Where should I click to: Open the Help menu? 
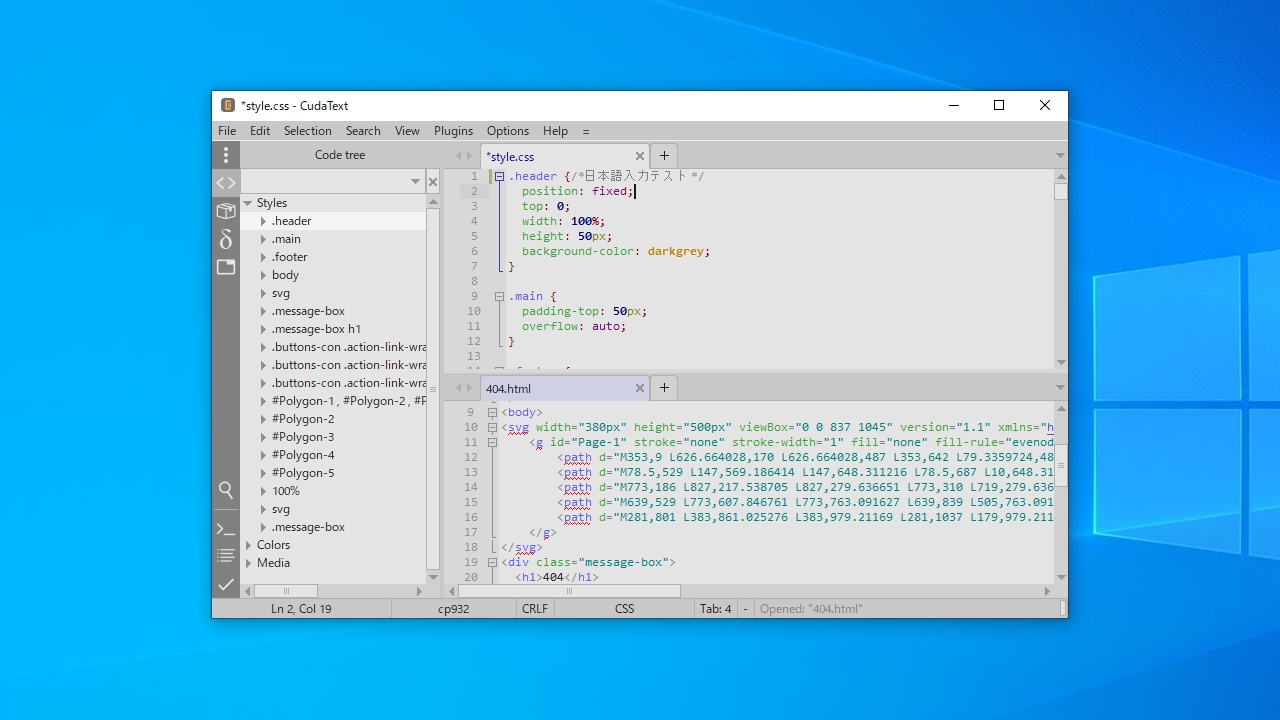click(555, 131)
